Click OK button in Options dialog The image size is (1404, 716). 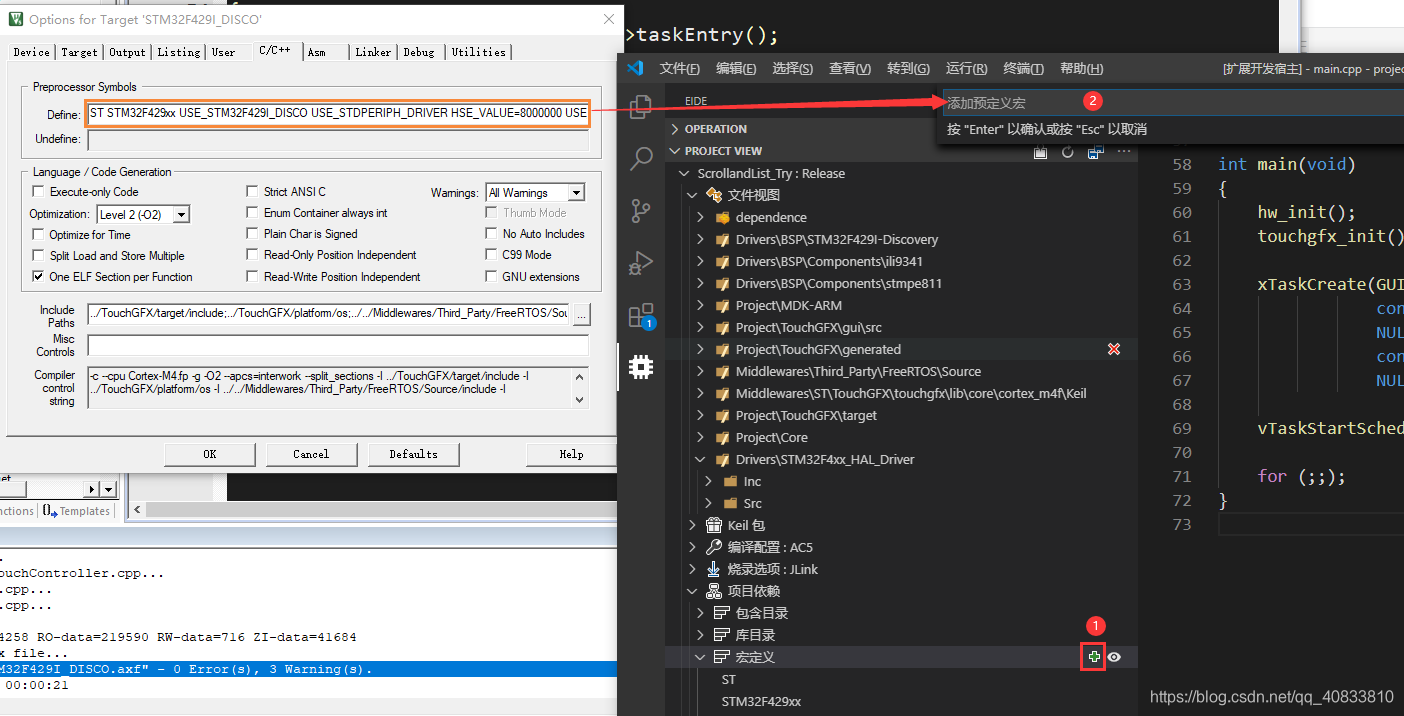[209, 454]
